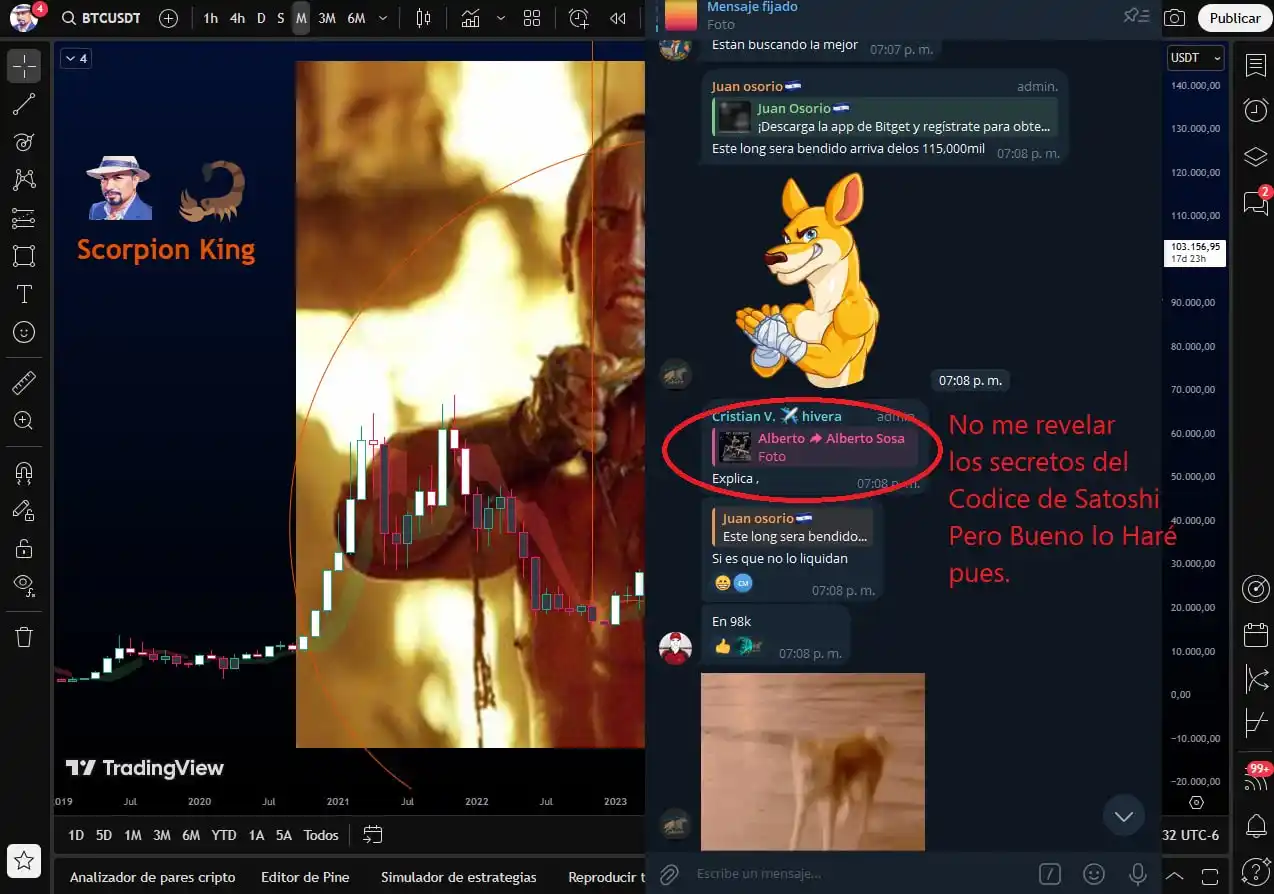Toggle the chart fullscreen frame icon
Screen dimensions: 1274x894
tap(1212, 875)
